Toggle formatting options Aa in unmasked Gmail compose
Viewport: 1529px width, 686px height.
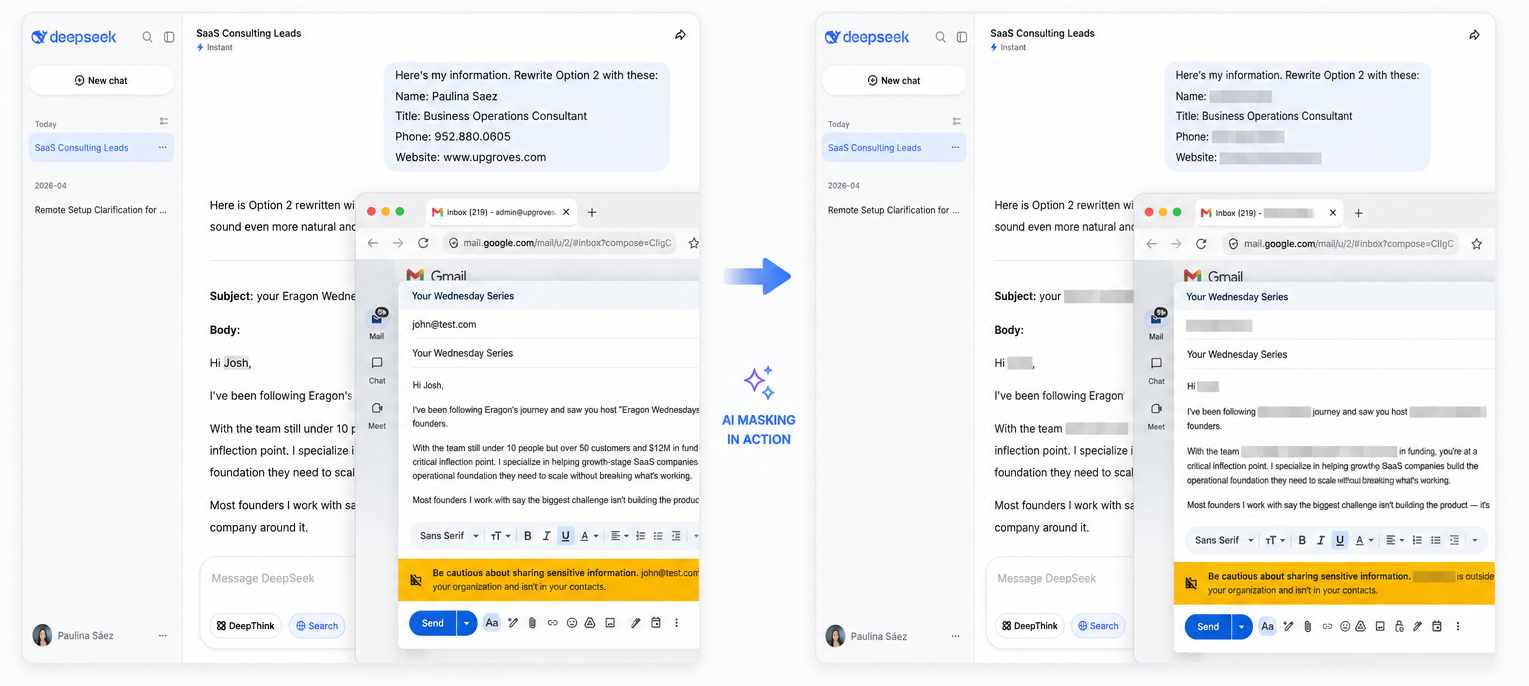point(492,623)
